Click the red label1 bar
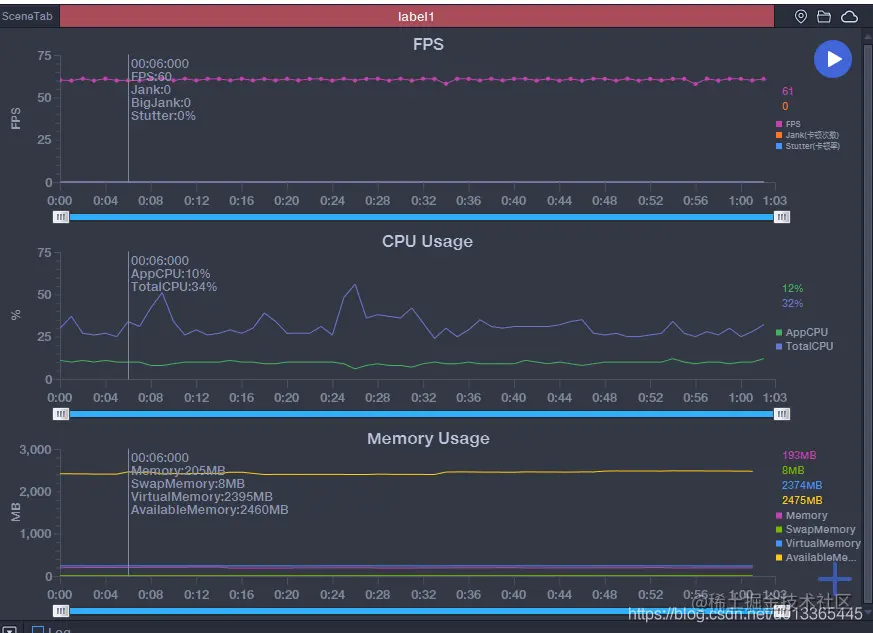The image size is (873, 633). (x=416, y=16)
